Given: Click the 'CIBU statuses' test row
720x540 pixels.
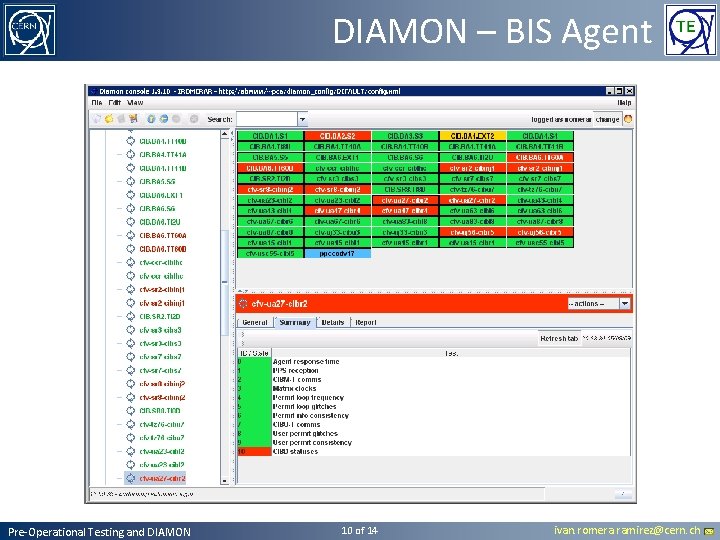Looking at the screenshot, I should pyautogui.click(x=434, y=452).
